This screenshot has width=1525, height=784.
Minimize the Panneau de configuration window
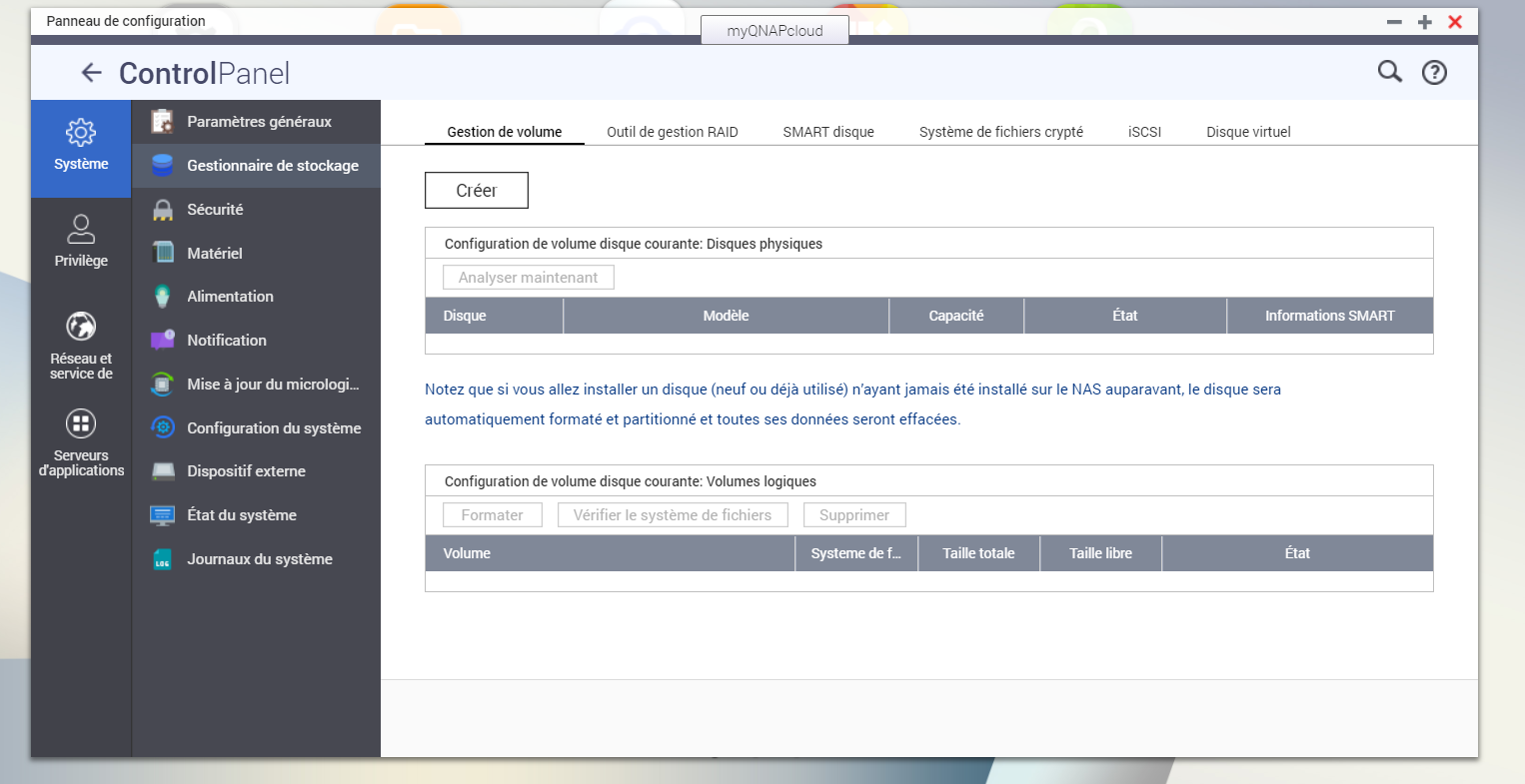(x=1394, y=21)
